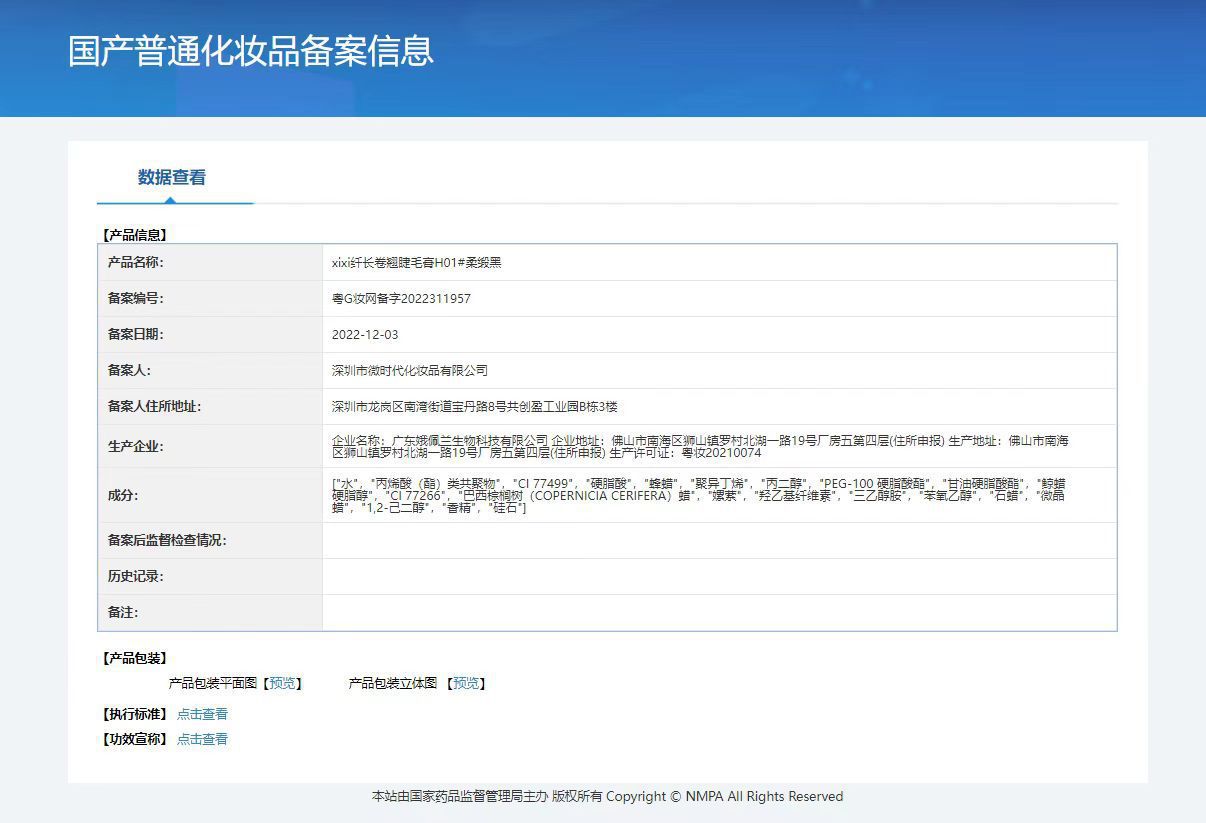Click the 备注 row label

click(123, 612)
